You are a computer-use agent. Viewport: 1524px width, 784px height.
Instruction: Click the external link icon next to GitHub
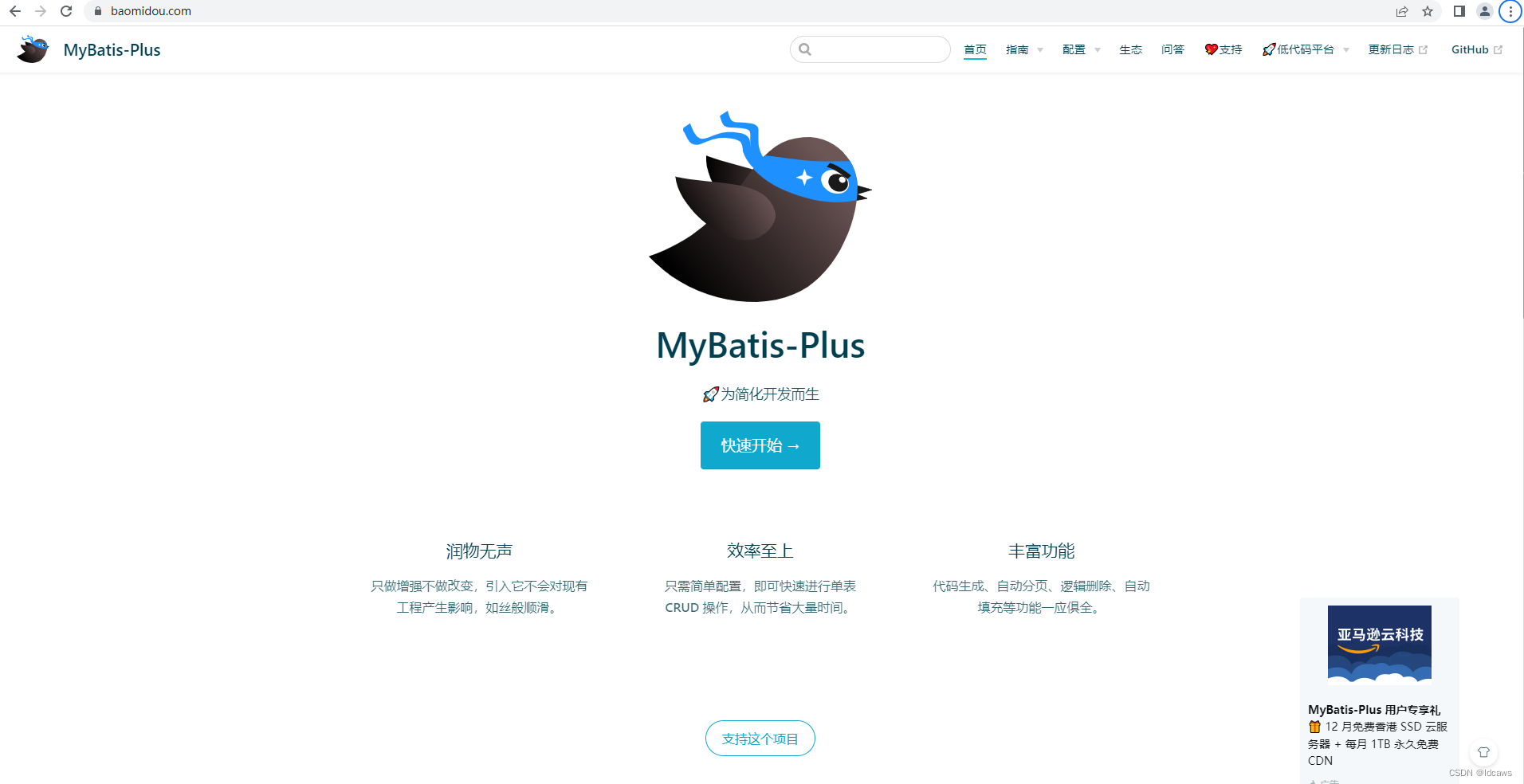click(x=1498, y=49)
